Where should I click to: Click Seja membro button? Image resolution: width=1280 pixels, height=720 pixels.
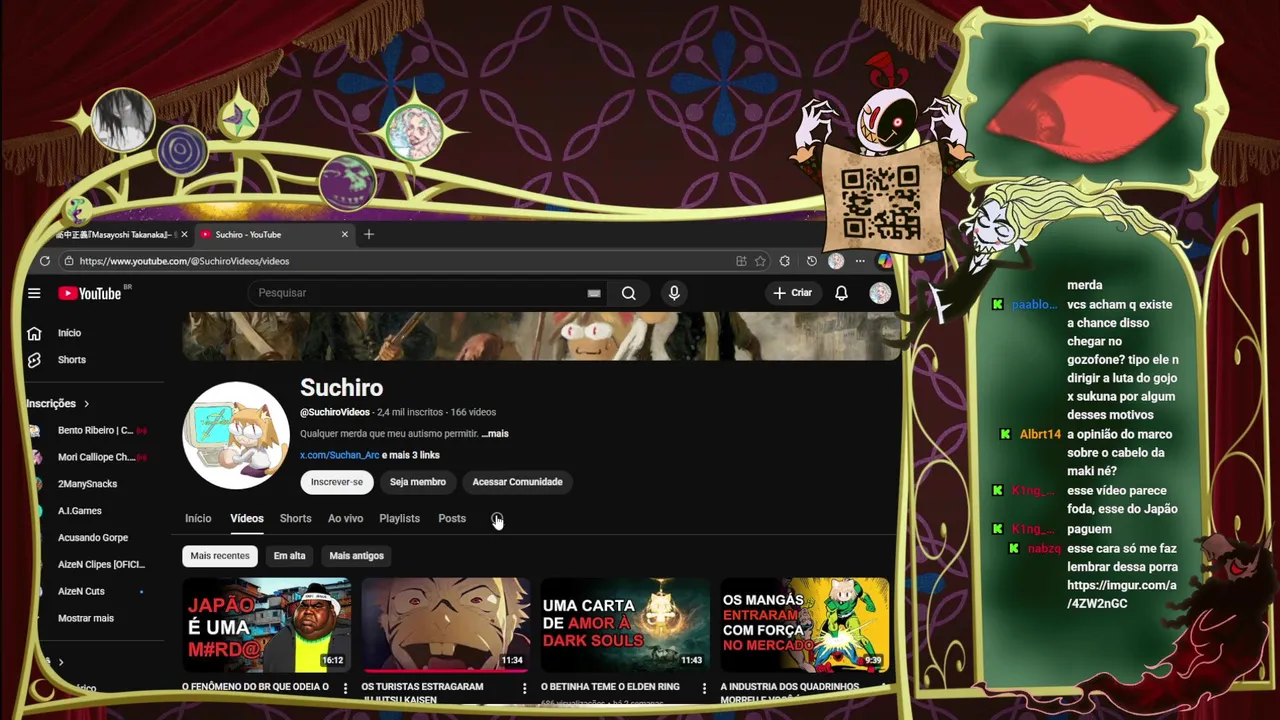click(x=418, y=482)
